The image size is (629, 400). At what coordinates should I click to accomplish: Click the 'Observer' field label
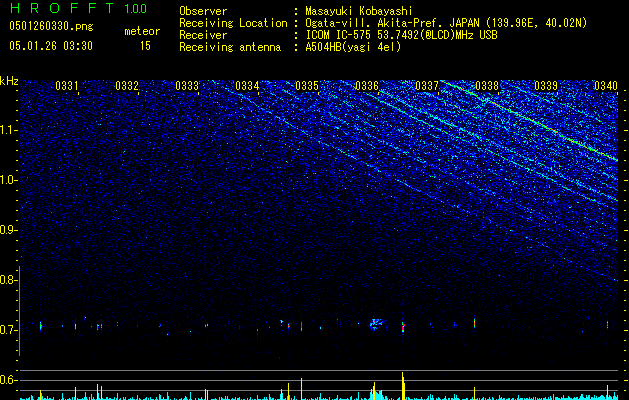(x=203, y=11)
